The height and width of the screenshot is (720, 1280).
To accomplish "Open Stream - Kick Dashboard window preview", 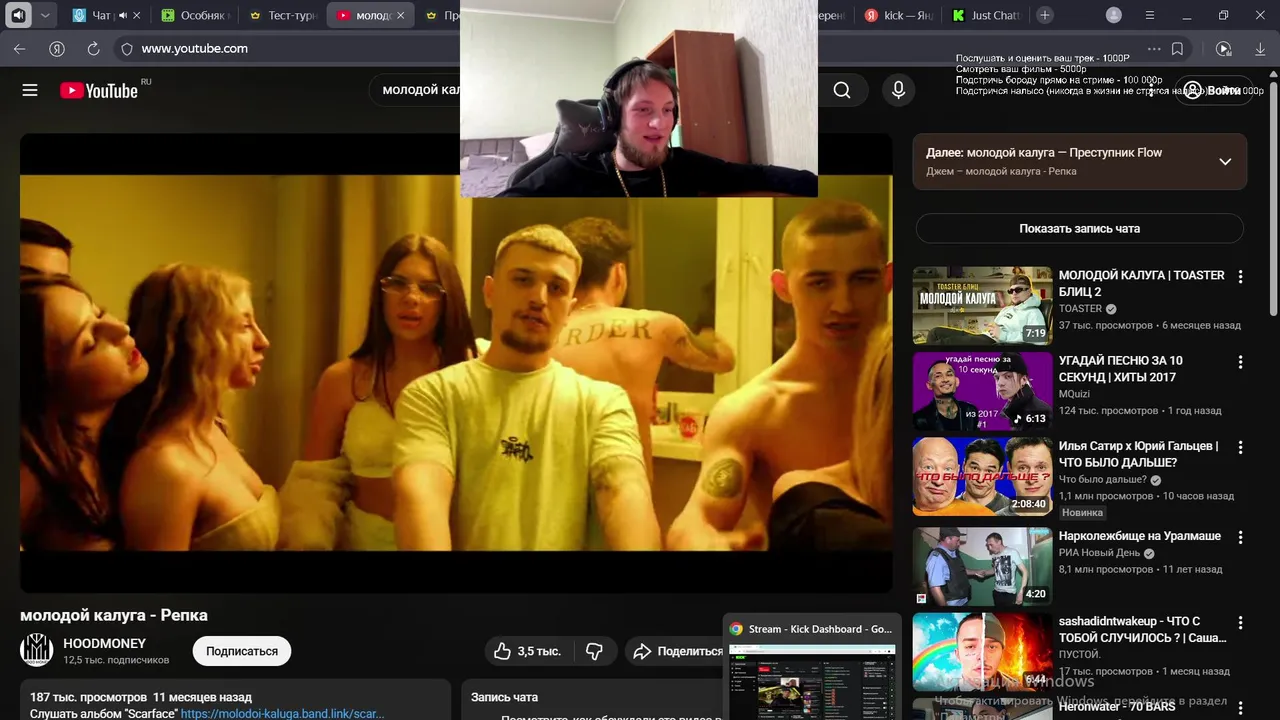I will [812, 668].
